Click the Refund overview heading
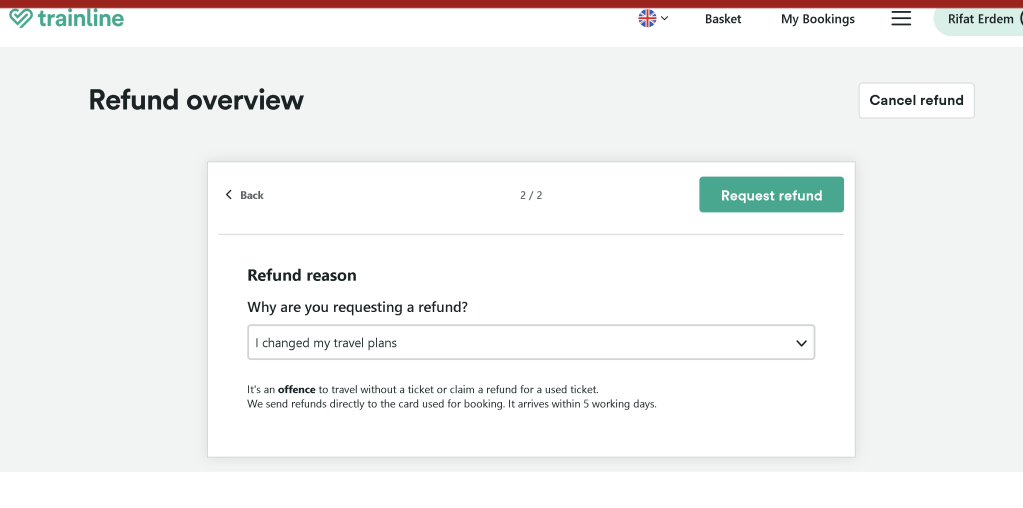Viewport: 1023px width, 508px height. 196,100
